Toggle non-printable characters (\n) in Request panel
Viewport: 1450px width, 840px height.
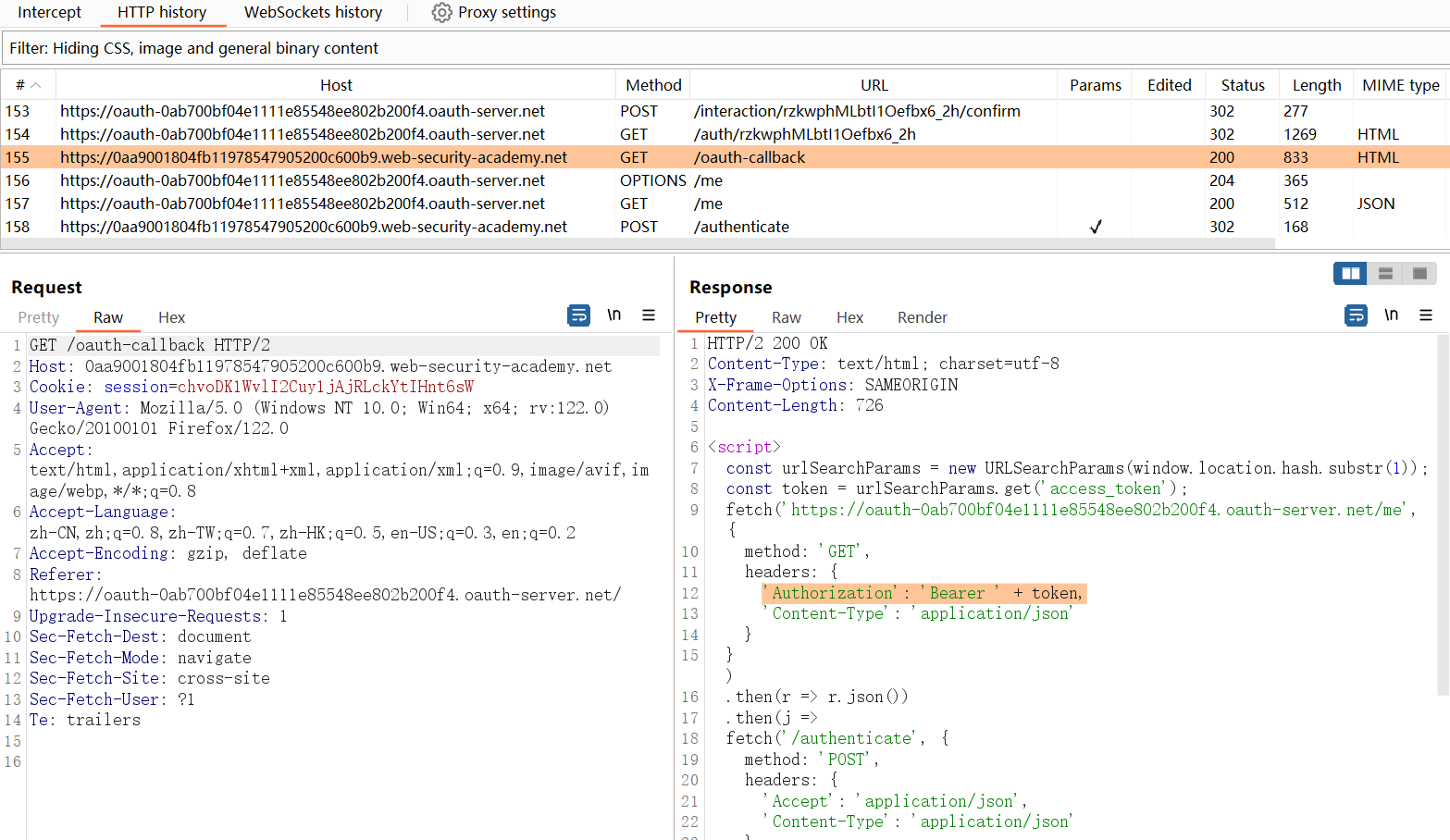pyautogui.click(x=613, y=315)
